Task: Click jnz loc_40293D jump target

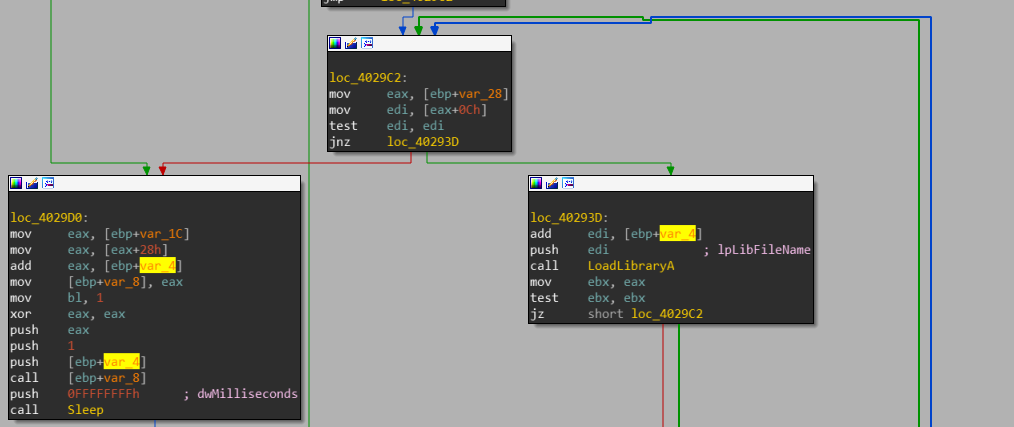Action: 423,142
